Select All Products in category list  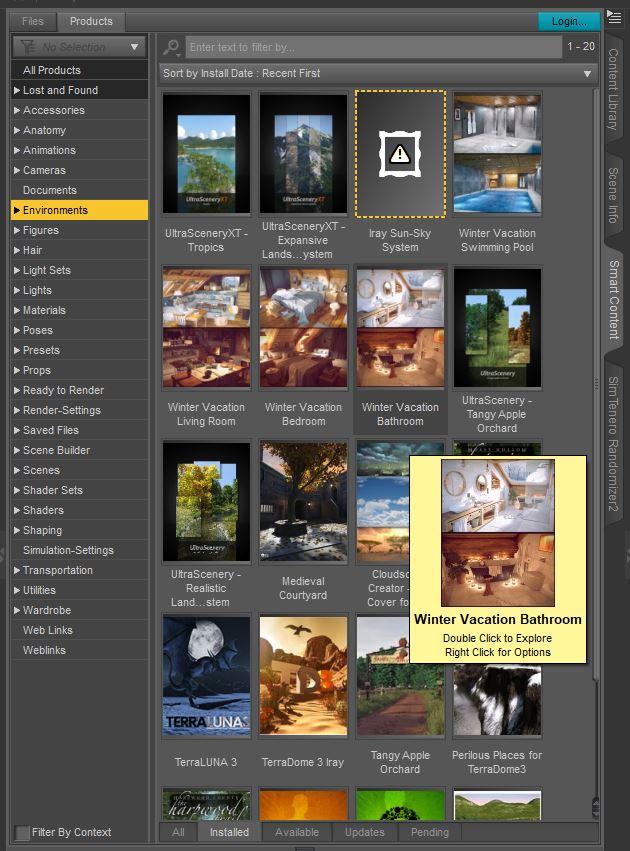79,70
